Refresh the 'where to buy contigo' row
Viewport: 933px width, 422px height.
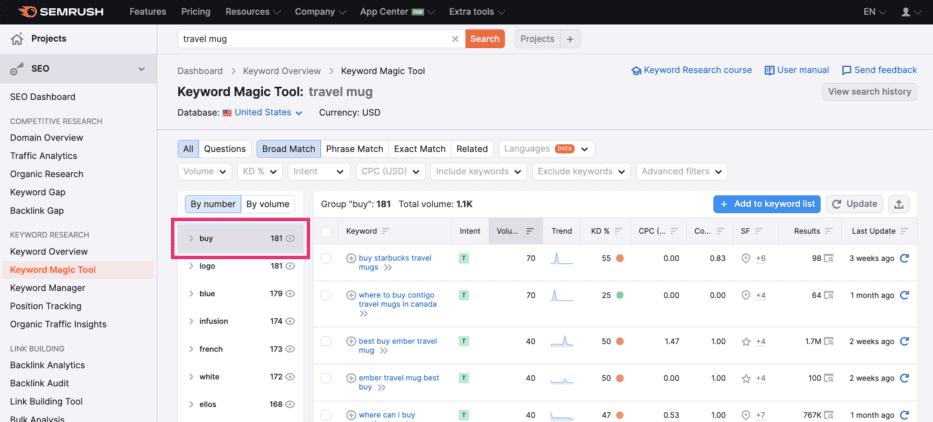pyautogui.click(x=904, y=295)
